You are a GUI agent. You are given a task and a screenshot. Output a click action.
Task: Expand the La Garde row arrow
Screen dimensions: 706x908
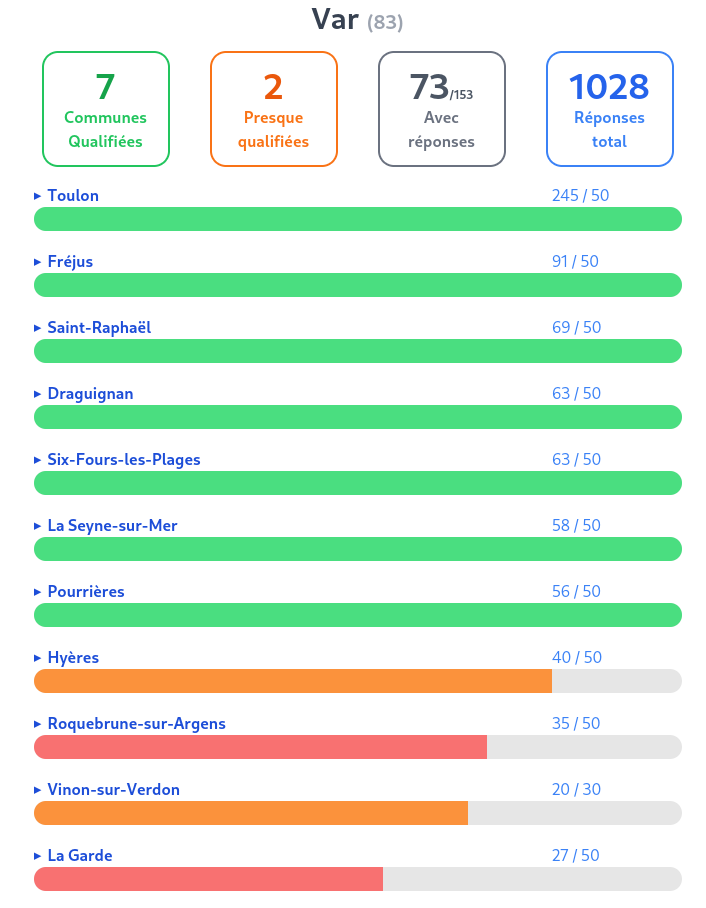(38, 856)
